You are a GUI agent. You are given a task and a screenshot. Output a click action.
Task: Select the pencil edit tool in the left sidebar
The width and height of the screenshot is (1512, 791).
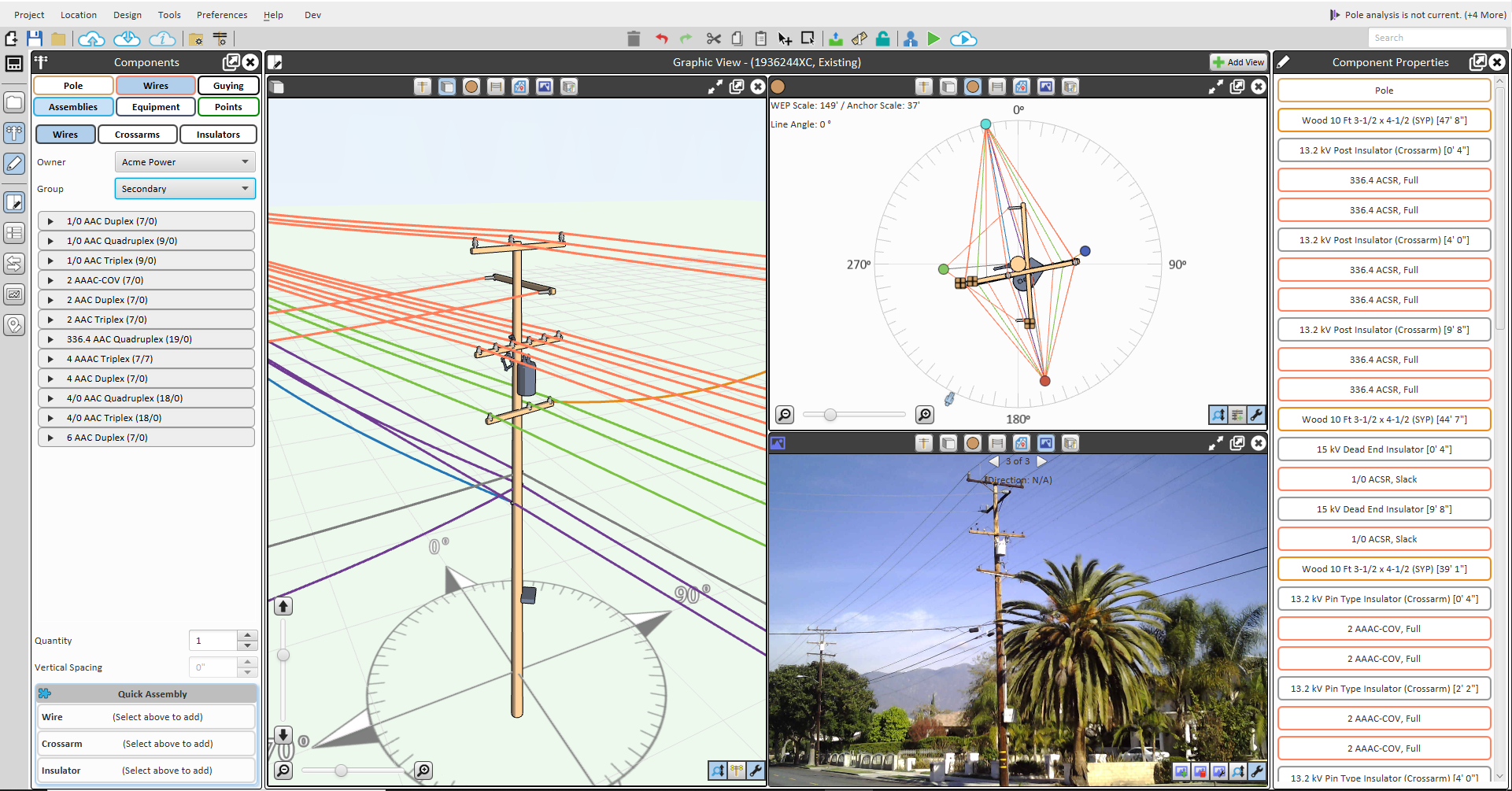tap(14, 164)
